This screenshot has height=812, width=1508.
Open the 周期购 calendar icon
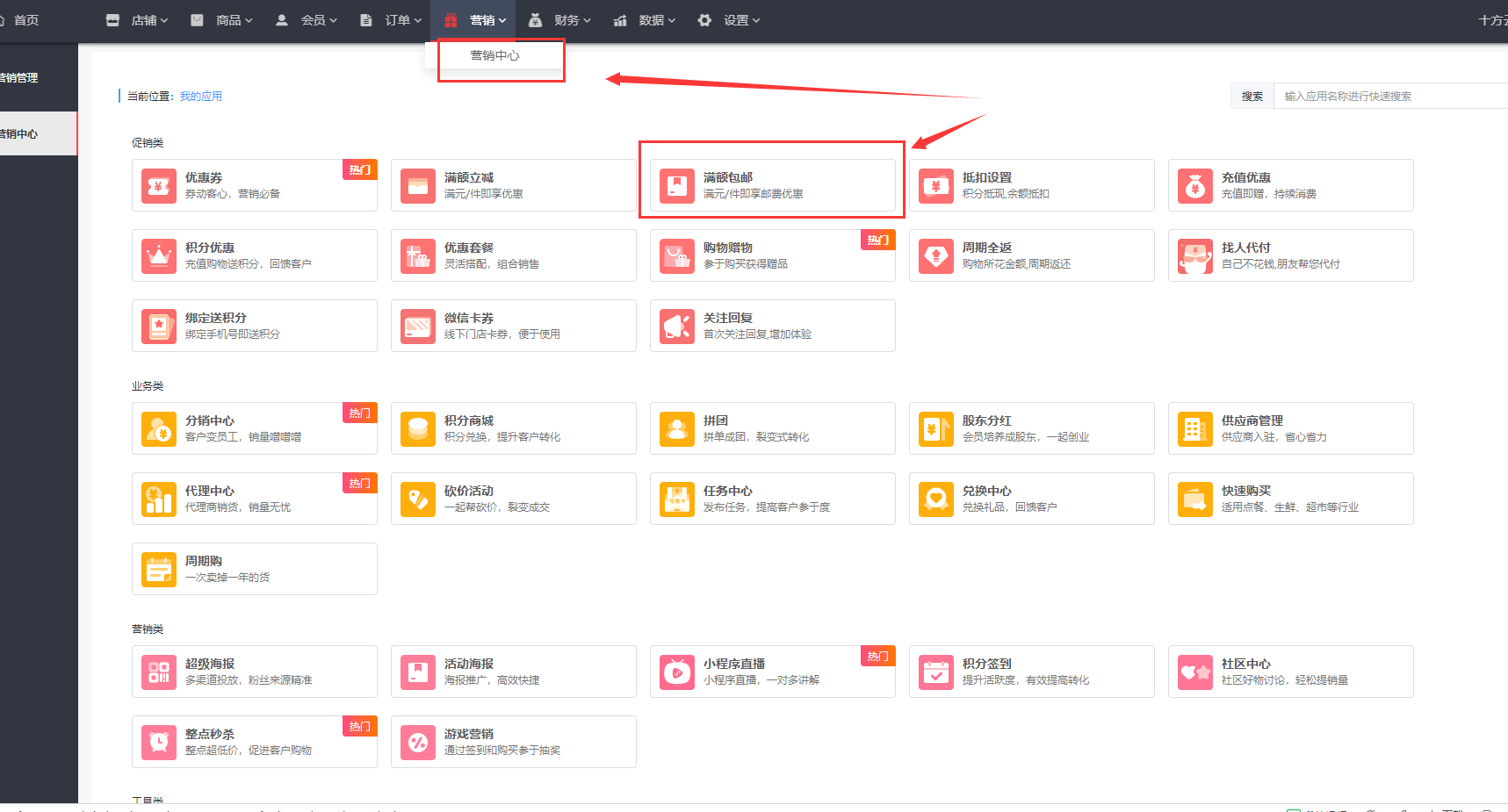coord(159,569)
